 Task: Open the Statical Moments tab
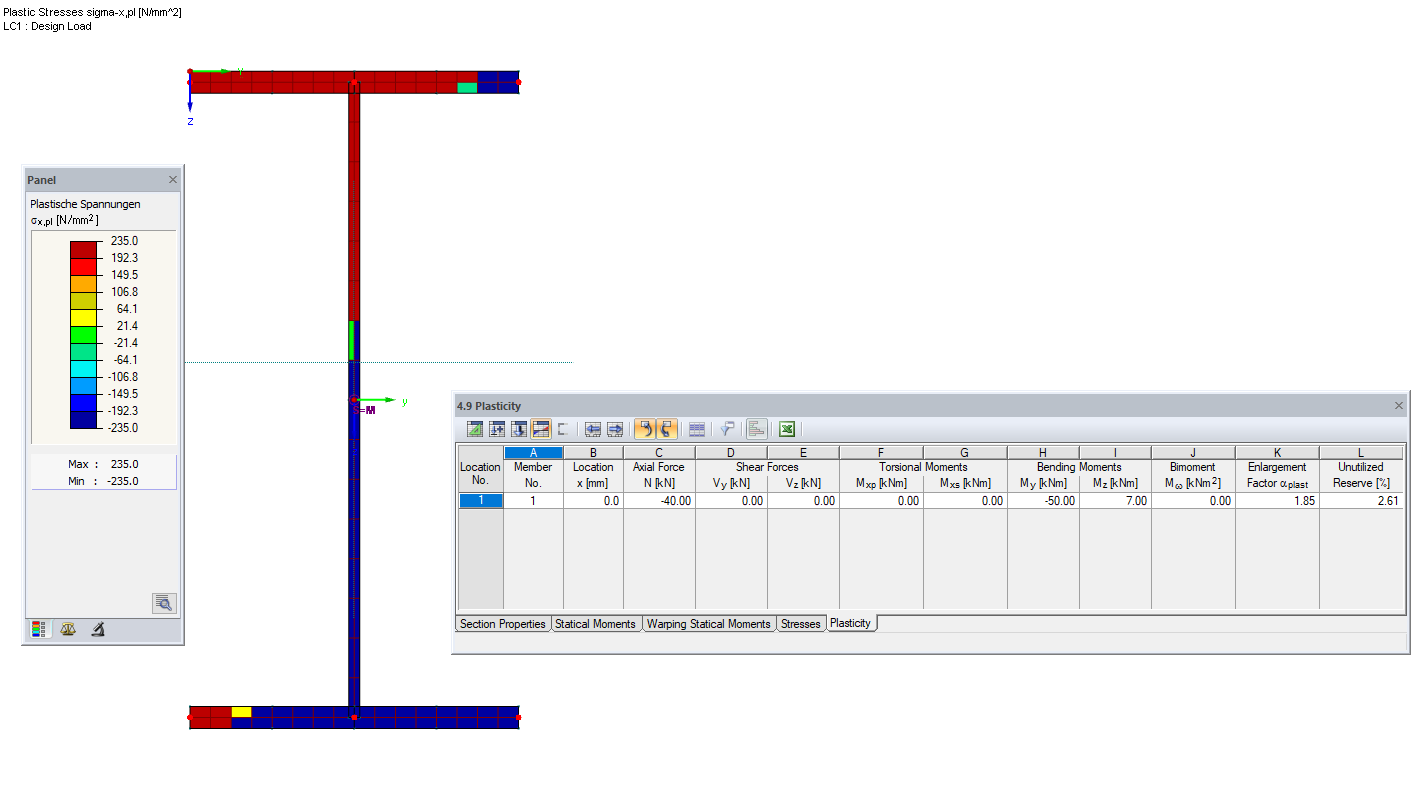595,624
